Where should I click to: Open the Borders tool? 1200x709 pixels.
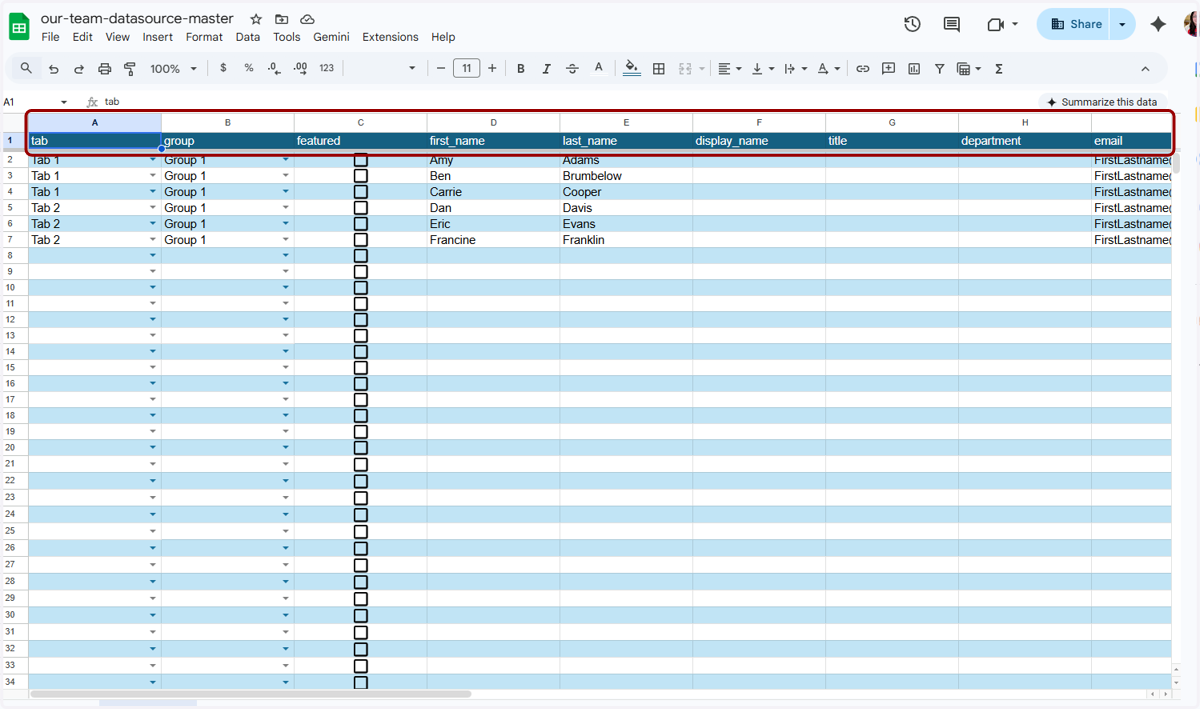659,68
